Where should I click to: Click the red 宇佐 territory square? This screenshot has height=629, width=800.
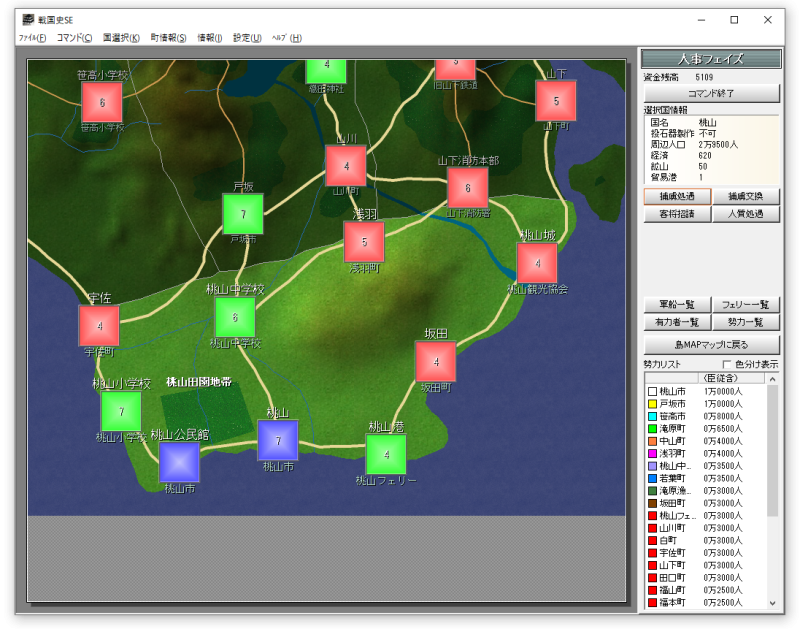pos(99,325)
